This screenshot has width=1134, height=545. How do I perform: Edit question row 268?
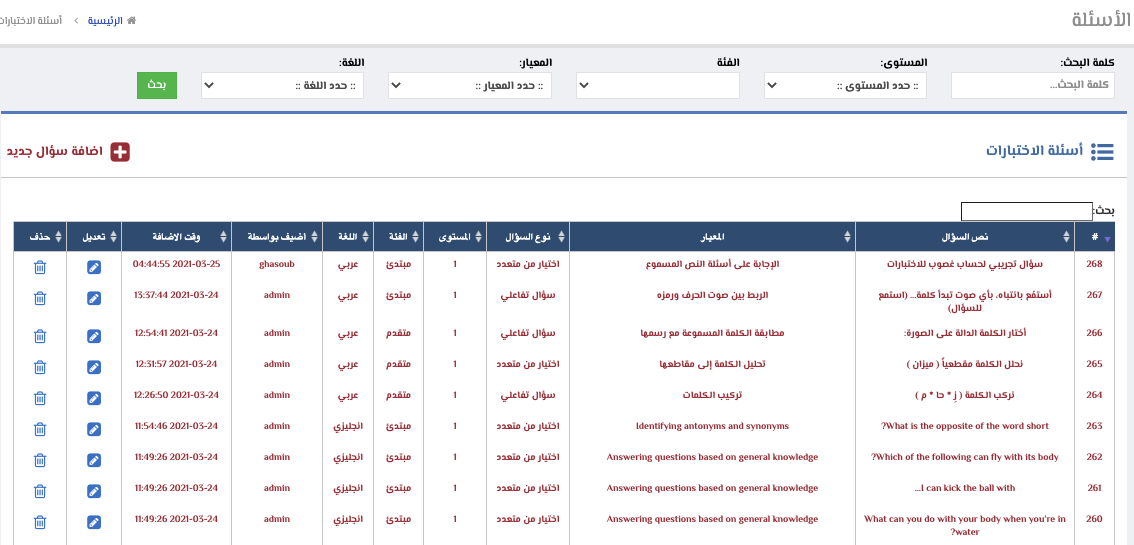tap(94, 267)
